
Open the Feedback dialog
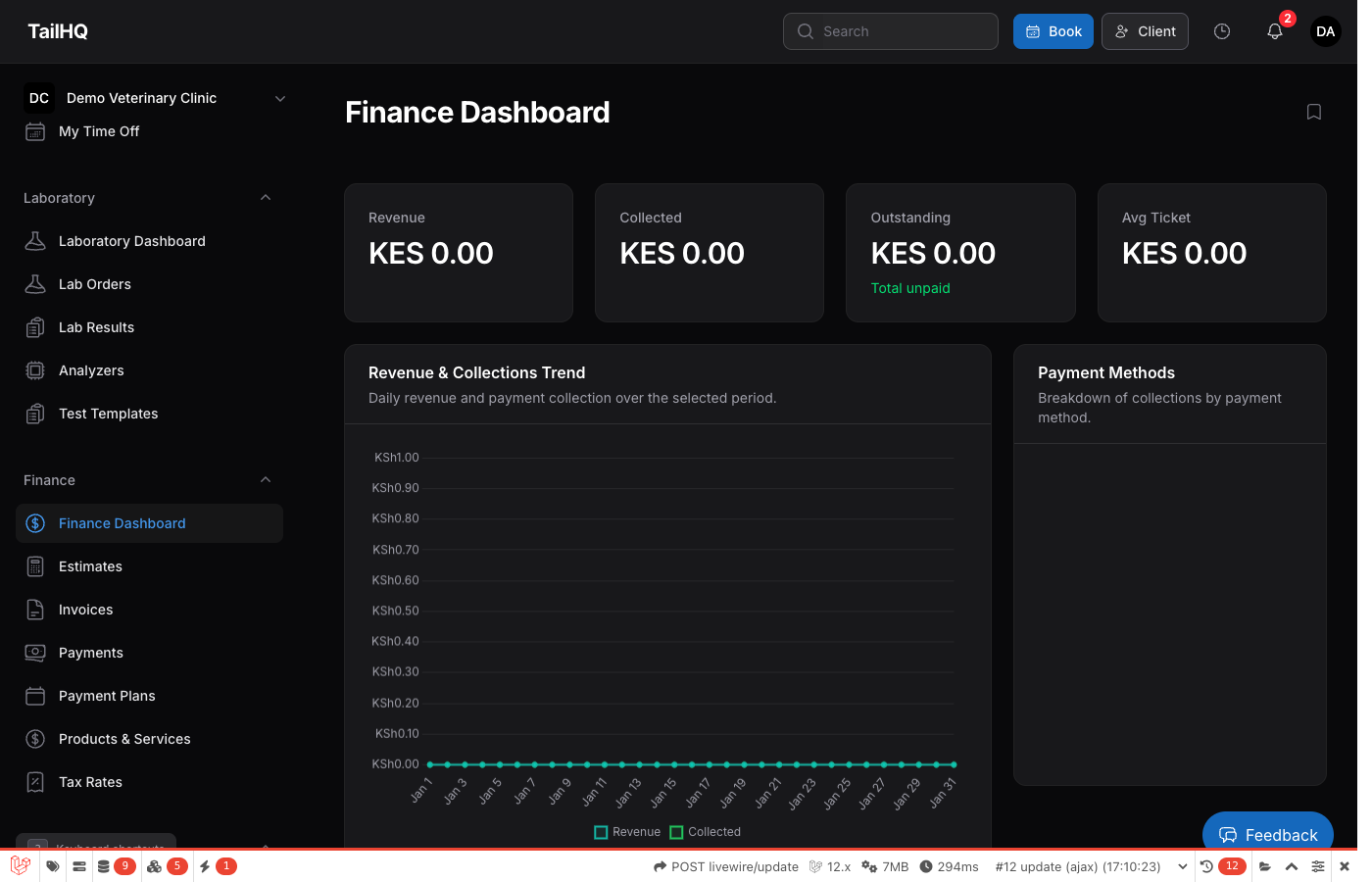(x=1268, y=834)
